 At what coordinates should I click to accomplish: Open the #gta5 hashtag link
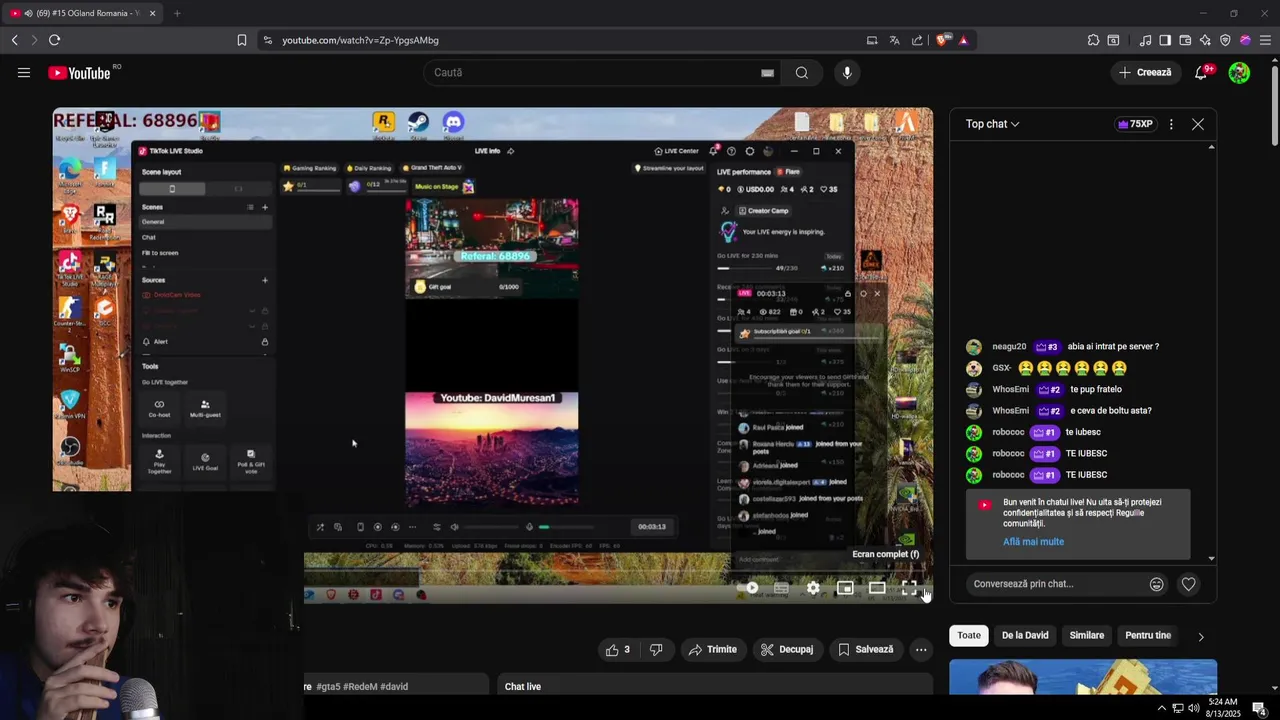click(330, 687)
